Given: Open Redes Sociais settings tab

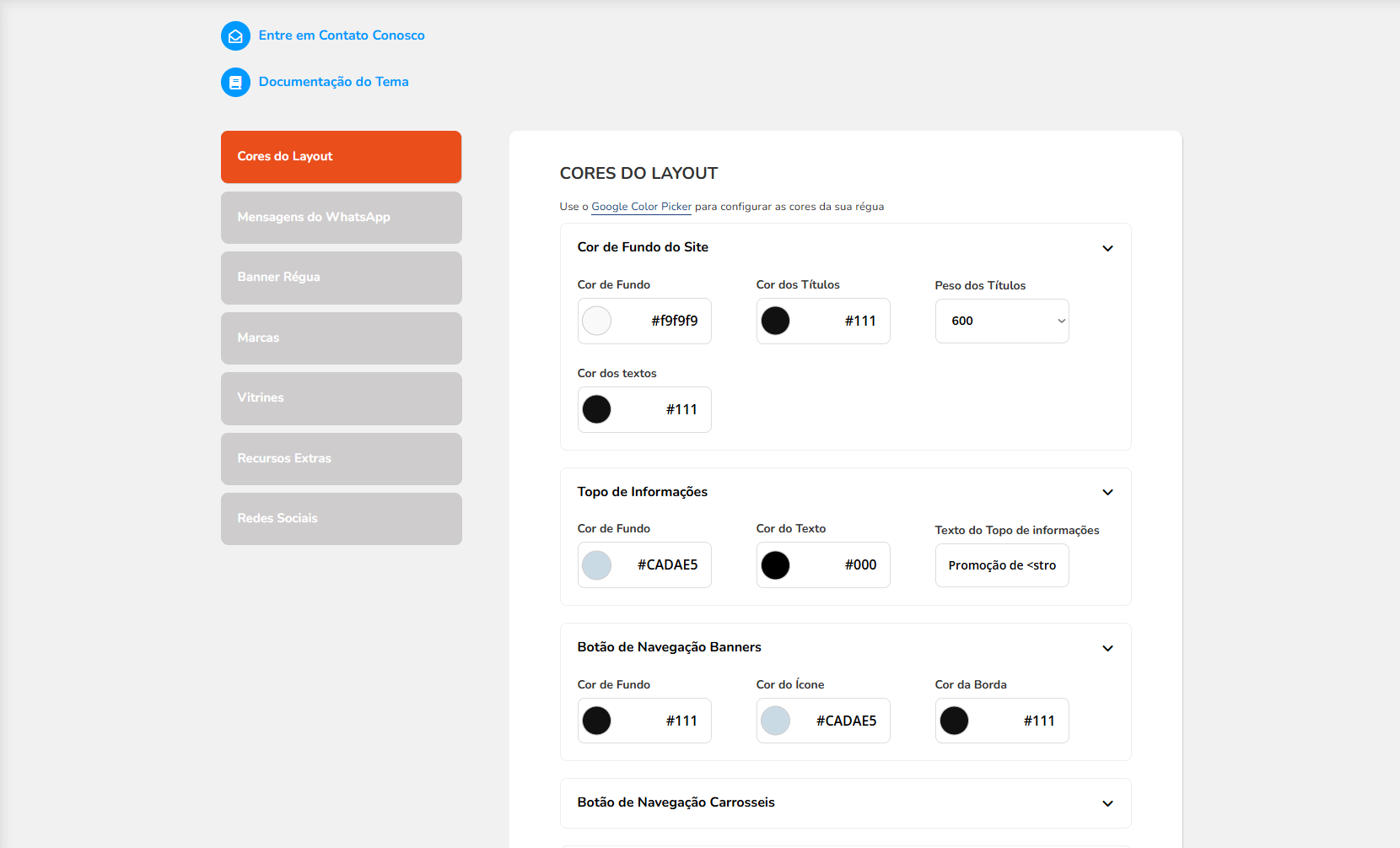Looking at the screenshot, I should 341,519.
